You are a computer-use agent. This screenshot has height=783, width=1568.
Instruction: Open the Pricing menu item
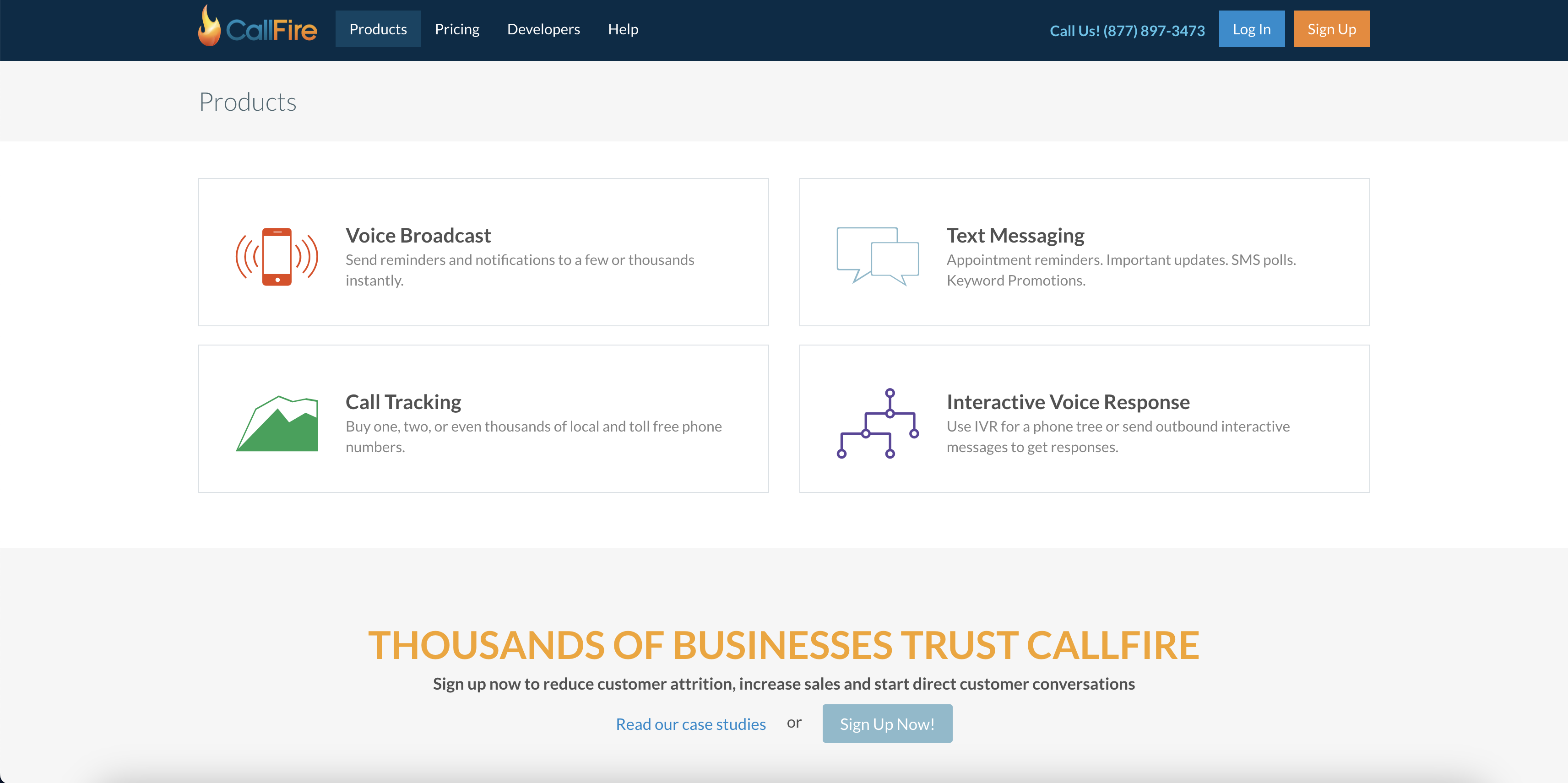457,28
